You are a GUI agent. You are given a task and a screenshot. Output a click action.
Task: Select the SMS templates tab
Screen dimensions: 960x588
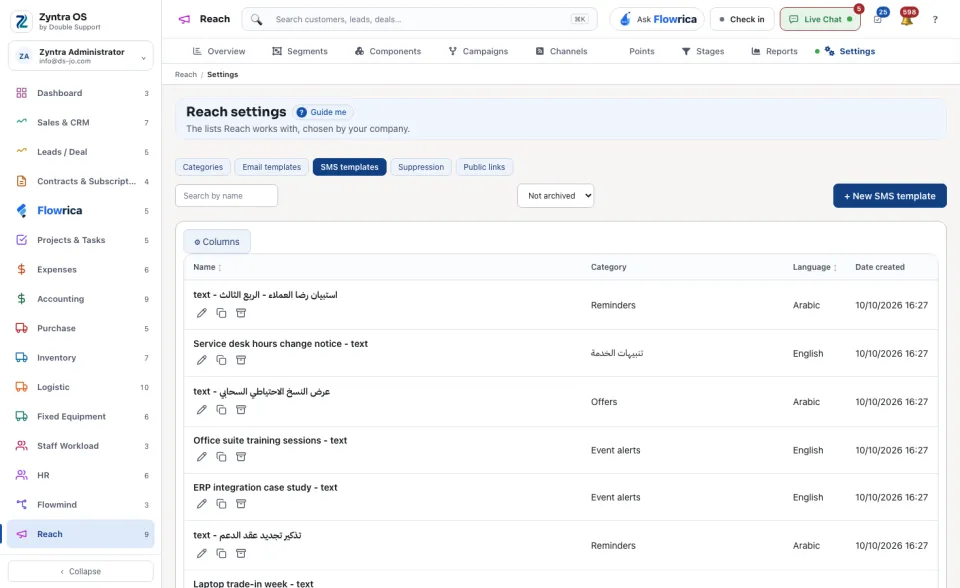pos(350,167)
